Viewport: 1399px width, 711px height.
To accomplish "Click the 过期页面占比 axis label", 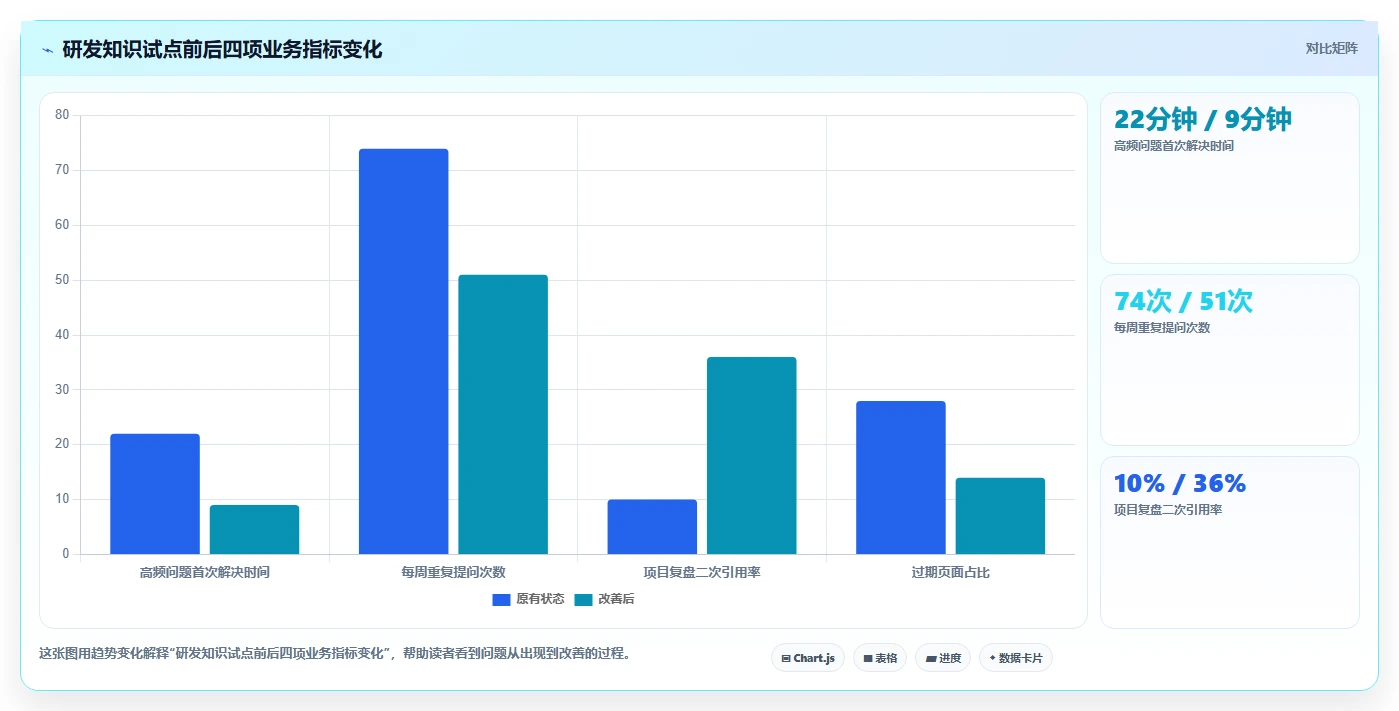I will 951,573.
